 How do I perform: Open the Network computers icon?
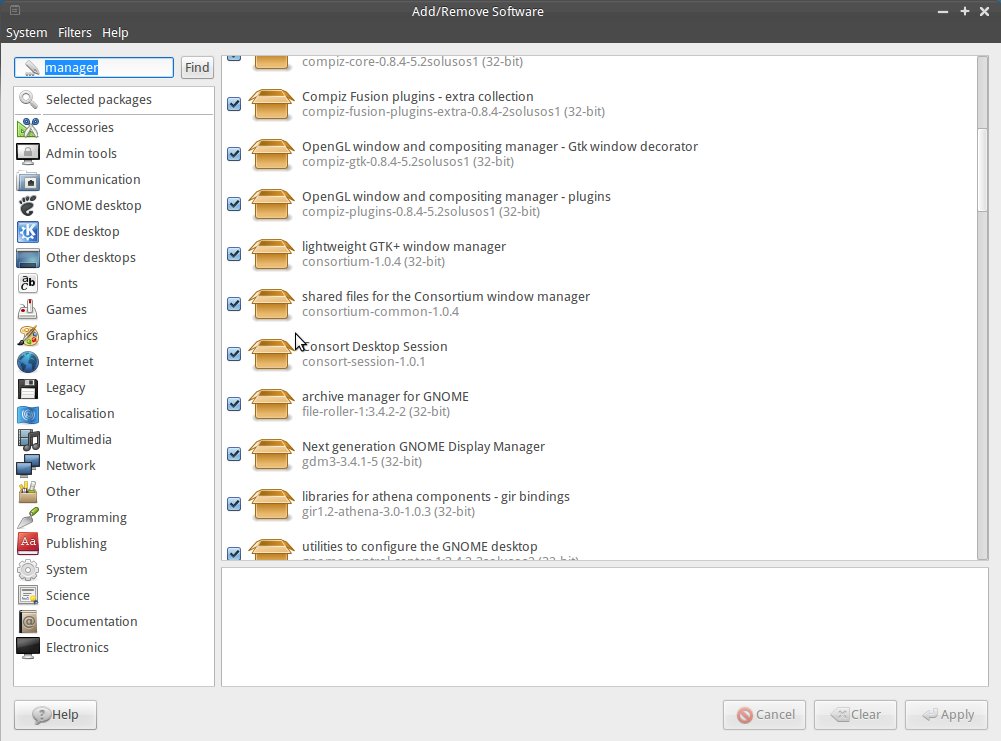click(x=28, y=466)
